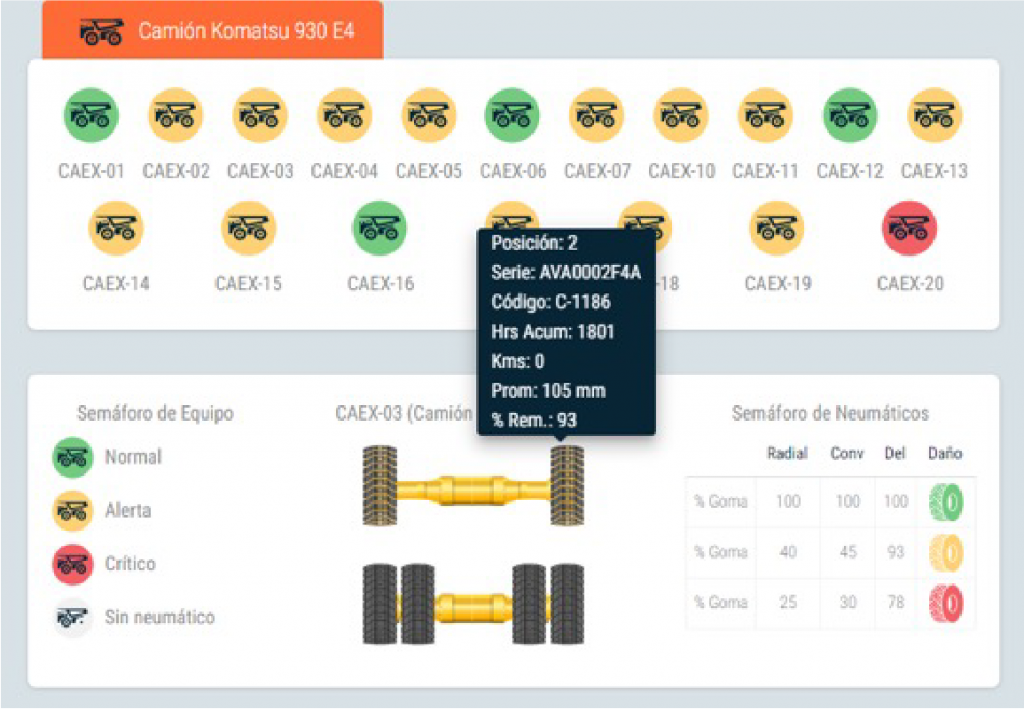
Task: Click the green tire damage indicator
Action: point(945,500)
